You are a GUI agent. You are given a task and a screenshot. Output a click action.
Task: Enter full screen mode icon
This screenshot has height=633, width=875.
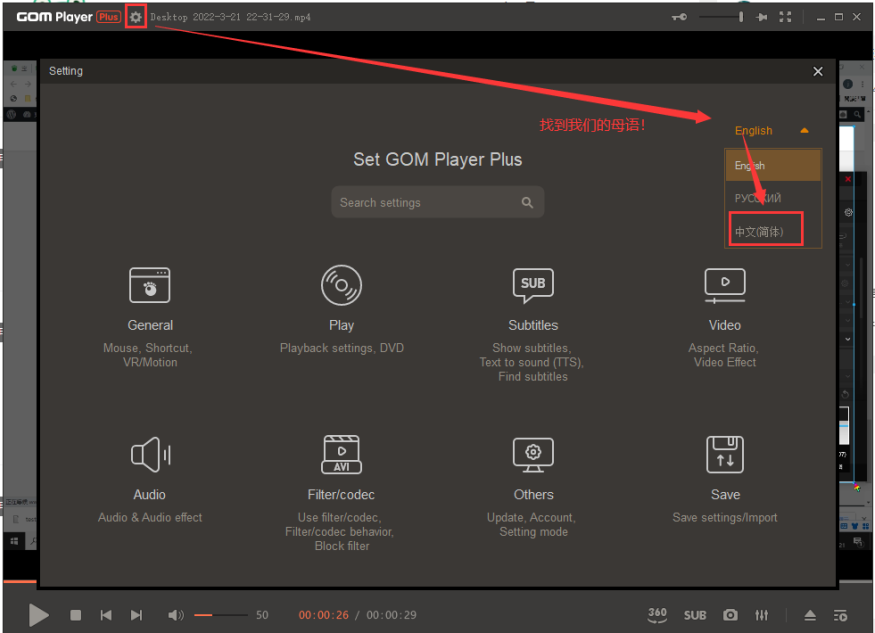785,17
